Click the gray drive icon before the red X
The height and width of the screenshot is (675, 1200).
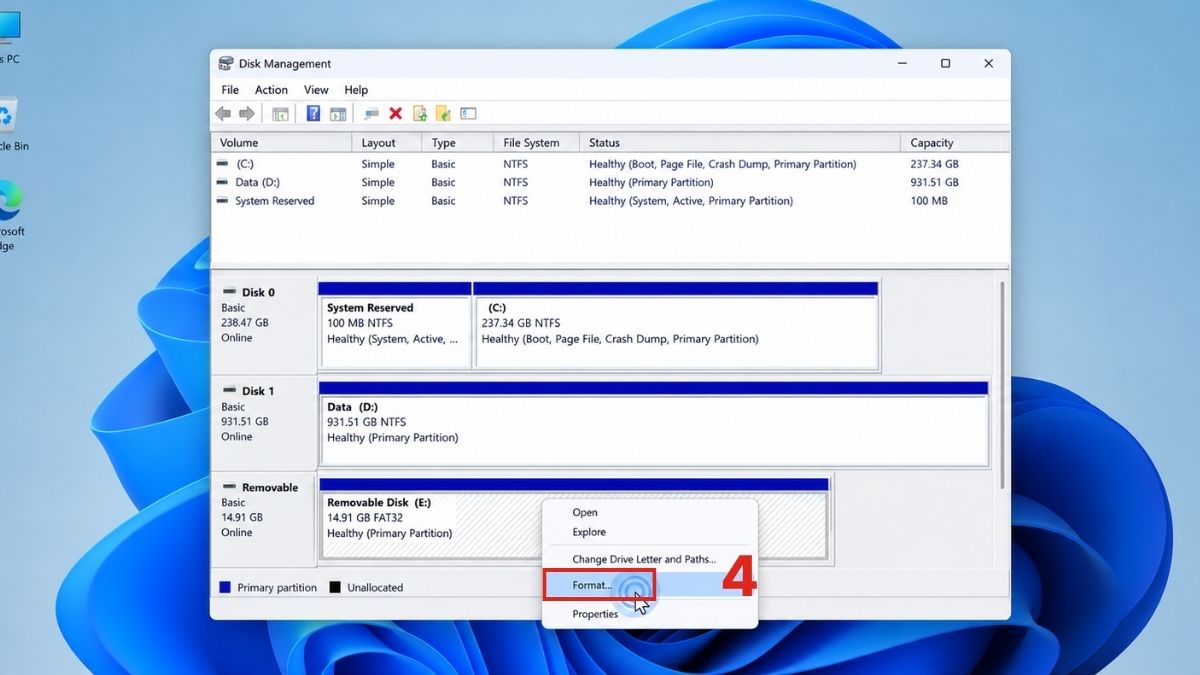[x=372, y=114]
